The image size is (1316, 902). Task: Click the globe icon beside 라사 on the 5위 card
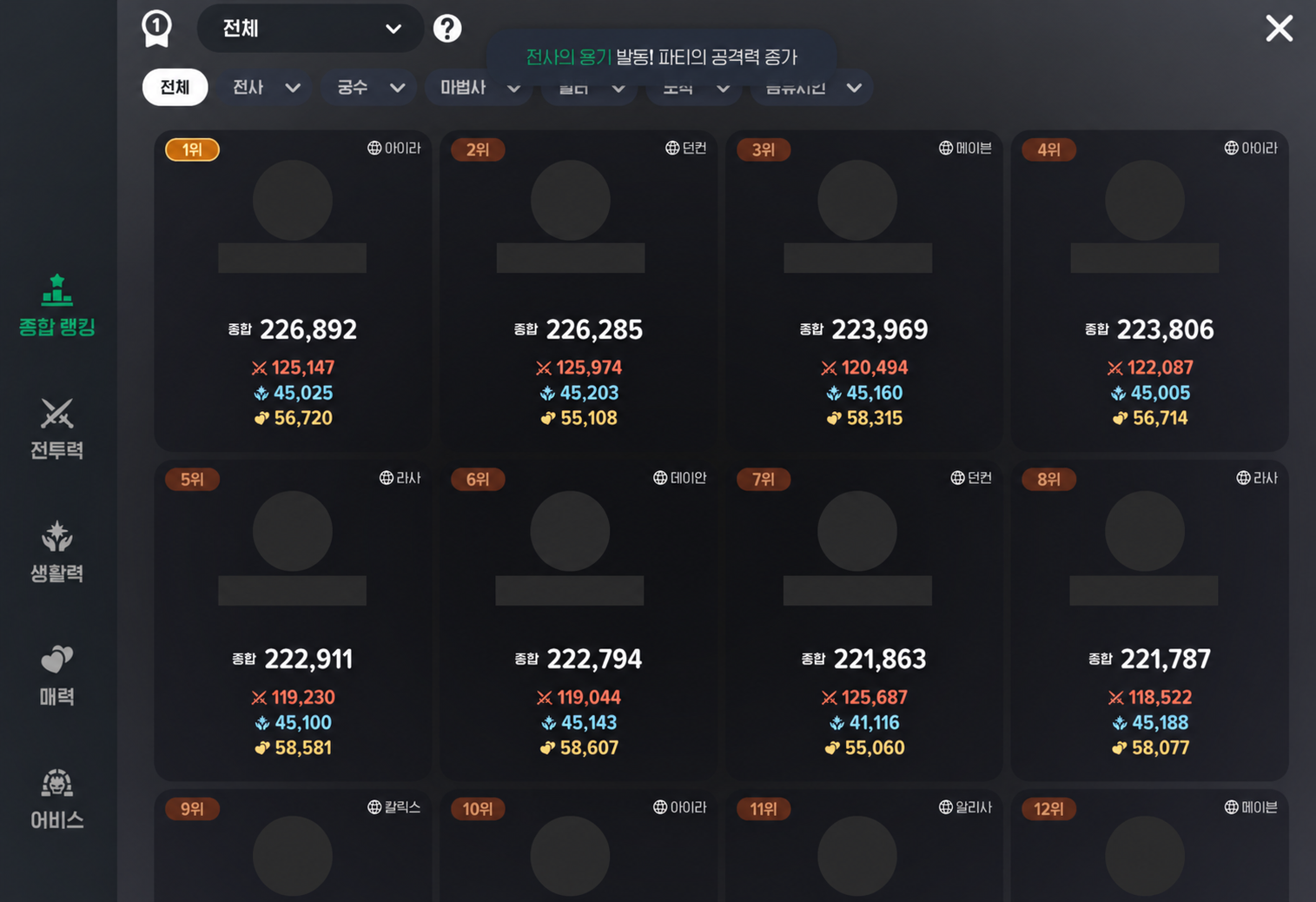click(x=387, y=477)
